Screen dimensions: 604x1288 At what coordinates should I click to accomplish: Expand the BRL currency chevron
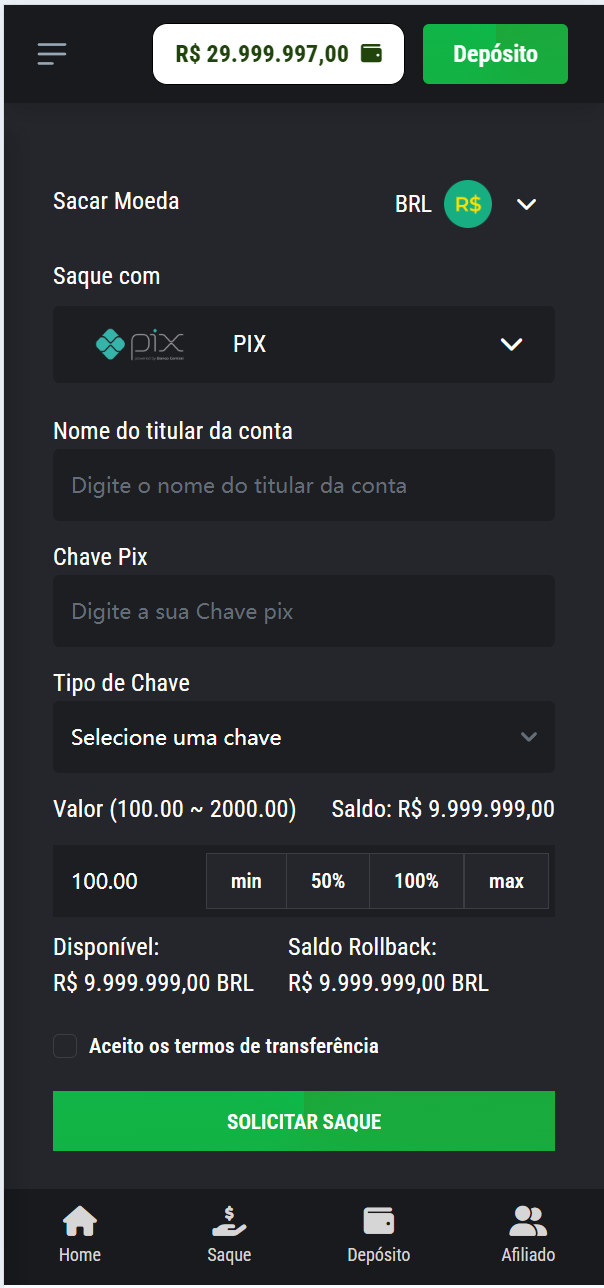[x=527, y=204]
